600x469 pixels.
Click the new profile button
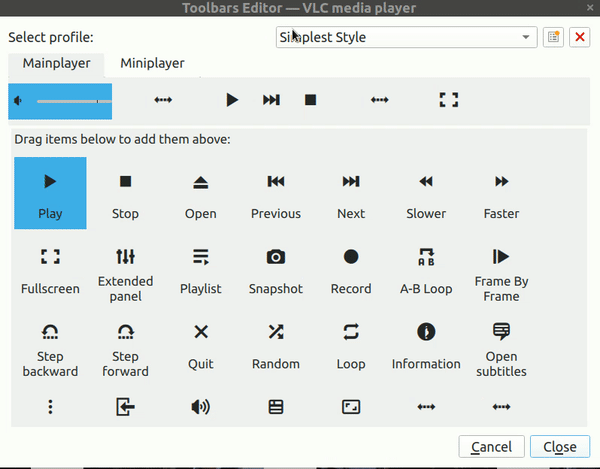pyautogui.click(x=553, y=37)
